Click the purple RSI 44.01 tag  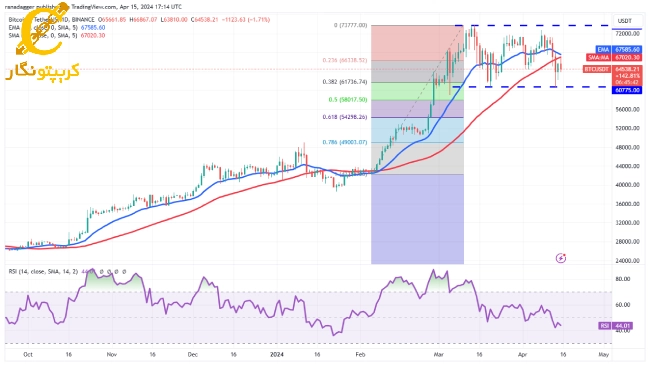point(616,326)
